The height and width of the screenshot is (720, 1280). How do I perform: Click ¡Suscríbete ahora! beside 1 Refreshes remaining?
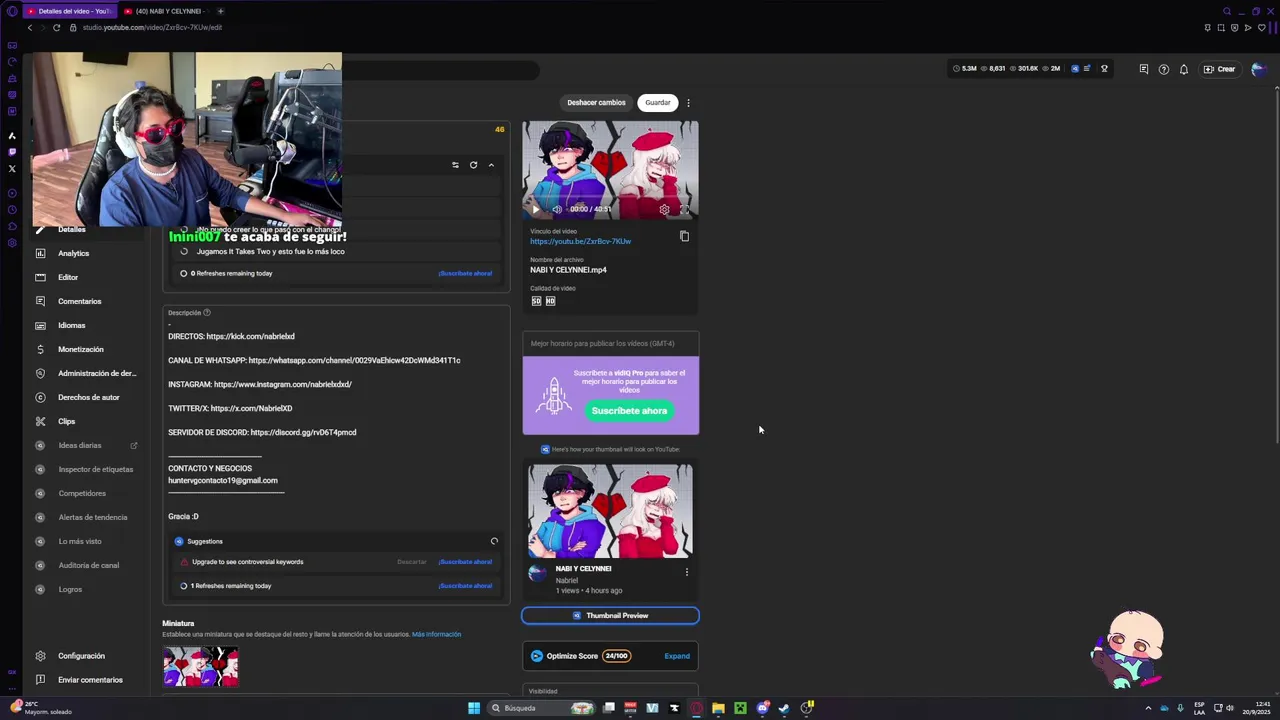465,586
